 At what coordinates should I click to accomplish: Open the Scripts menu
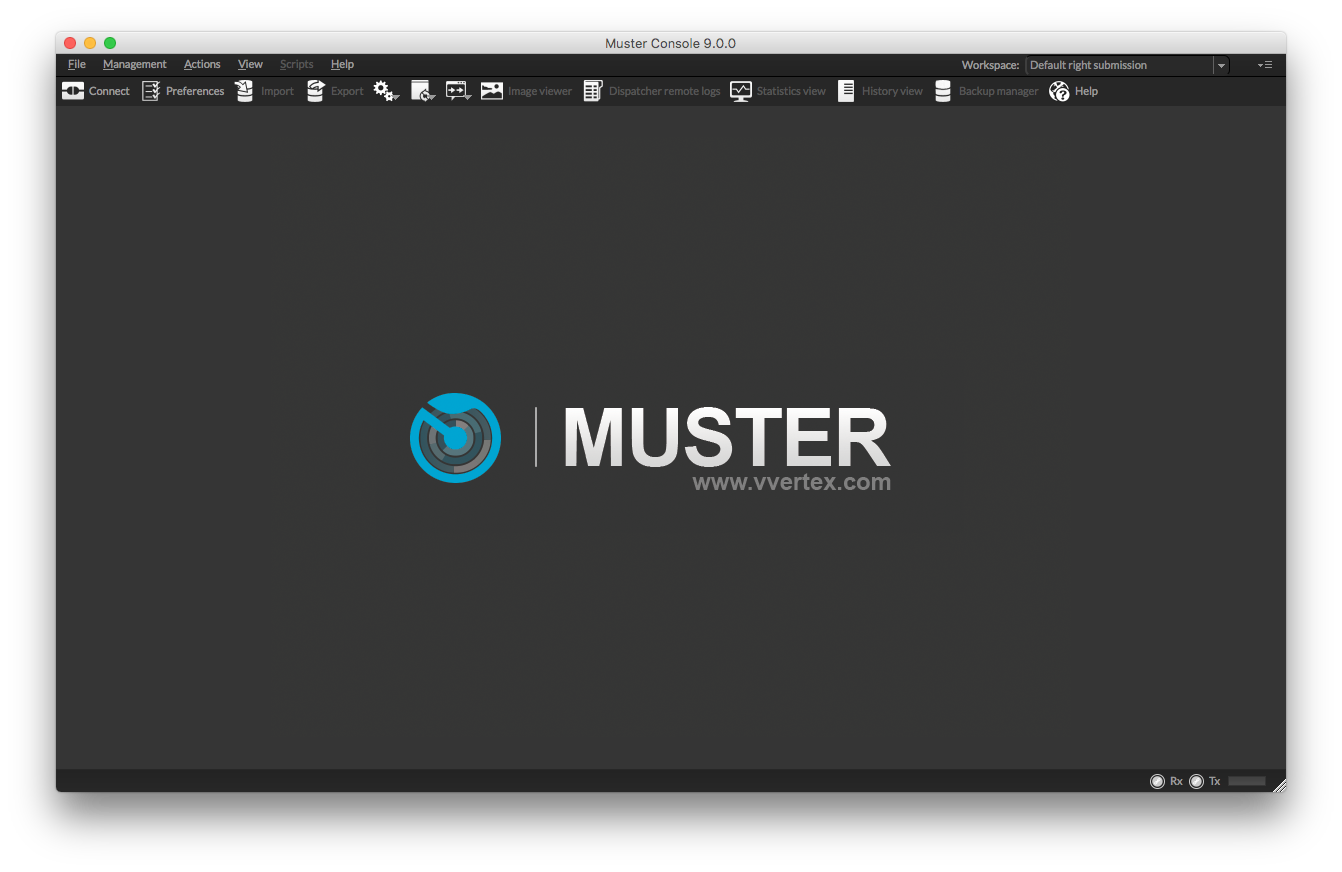(x=297, y=64)
